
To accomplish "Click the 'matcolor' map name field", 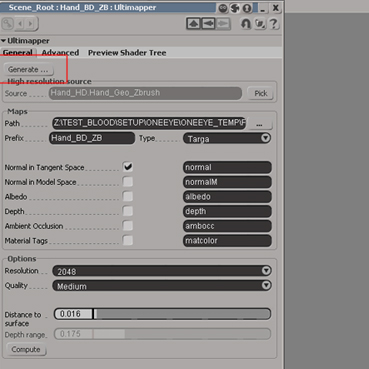I will pyautogui.click(x=227, y=241).
